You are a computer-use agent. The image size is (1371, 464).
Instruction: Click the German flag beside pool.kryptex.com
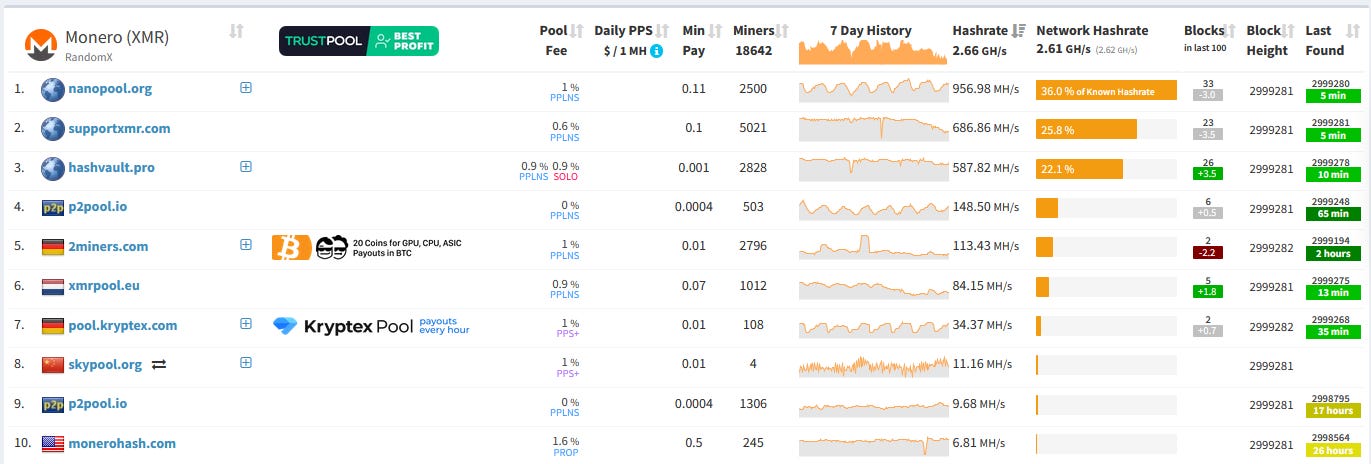coord(52,326)
